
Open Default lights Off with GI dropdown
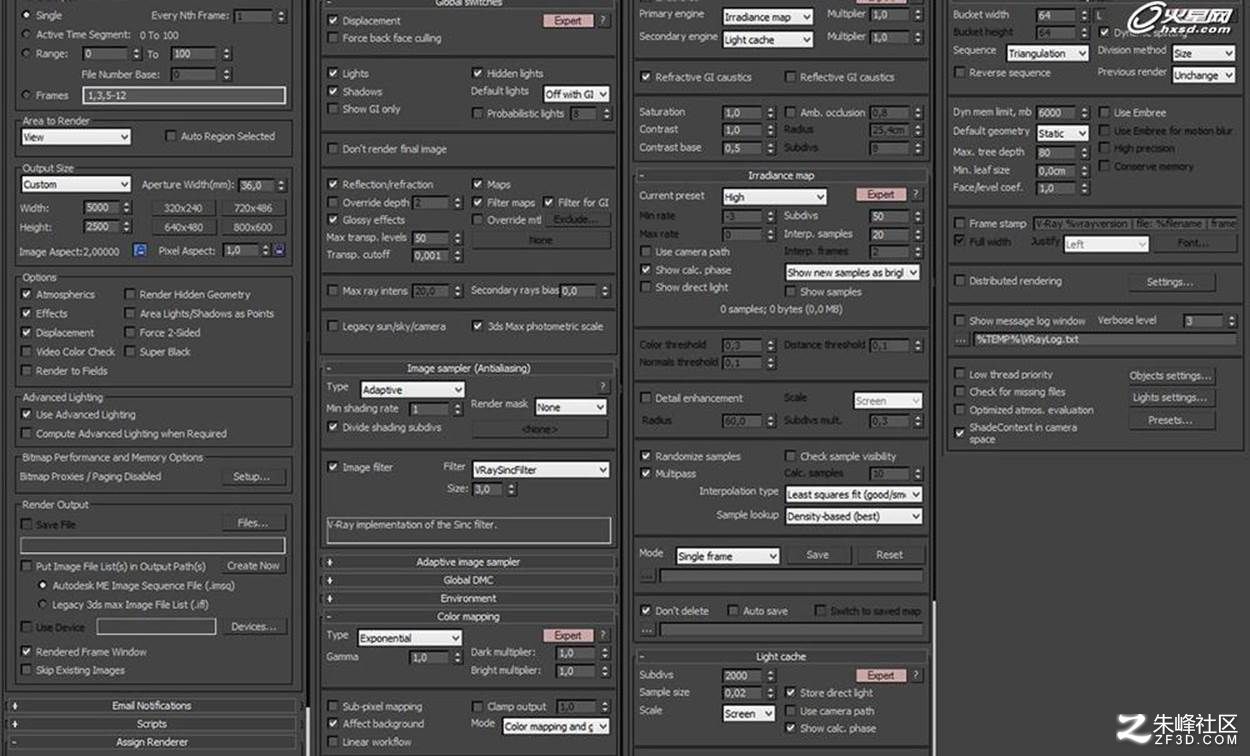point(576,94)
